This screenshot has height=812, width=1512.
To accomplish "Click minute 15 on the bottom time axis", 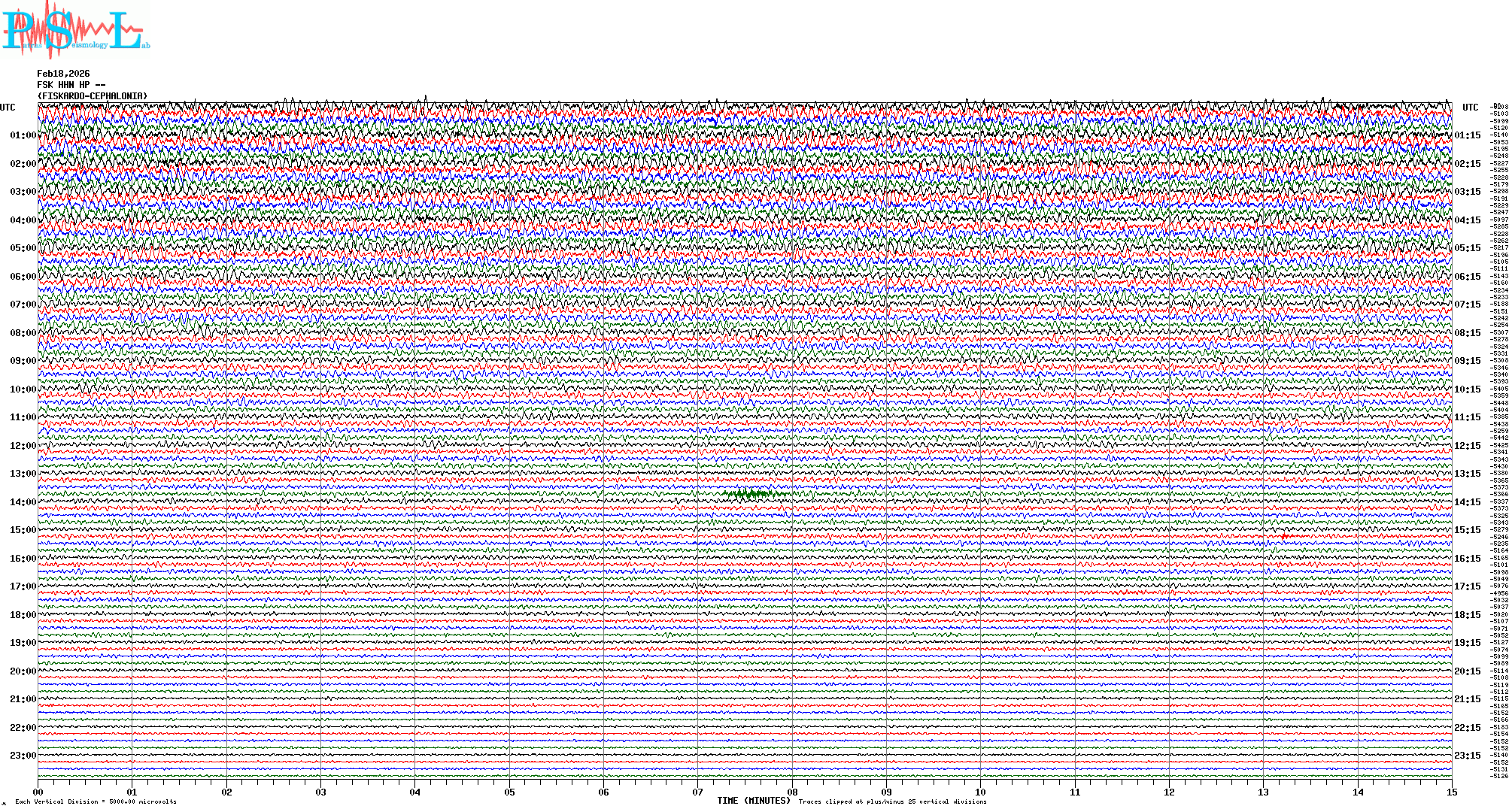I will [x=1451, y=792].
